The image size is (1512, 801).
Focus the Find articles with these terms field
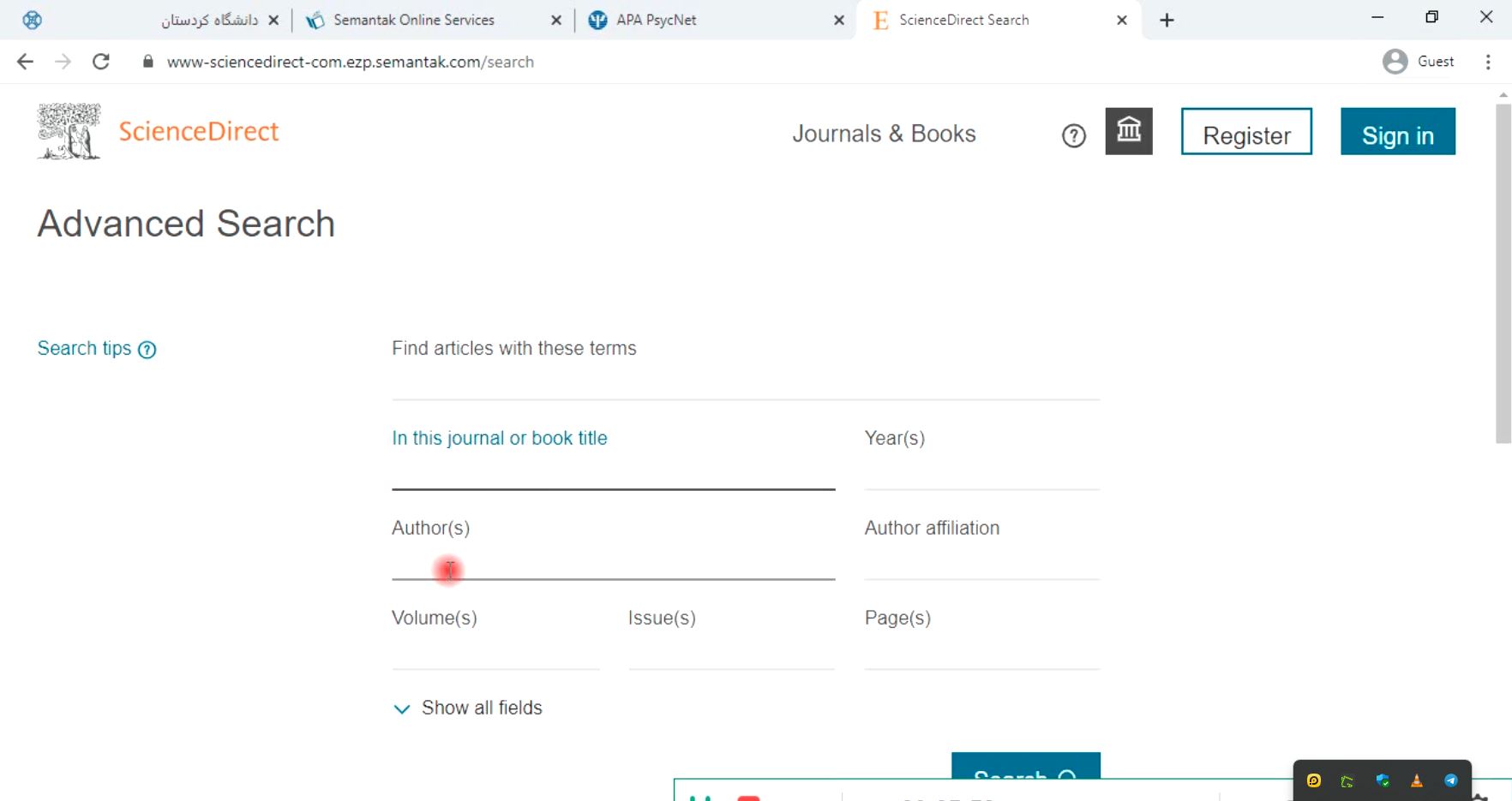tap(746, 381)
